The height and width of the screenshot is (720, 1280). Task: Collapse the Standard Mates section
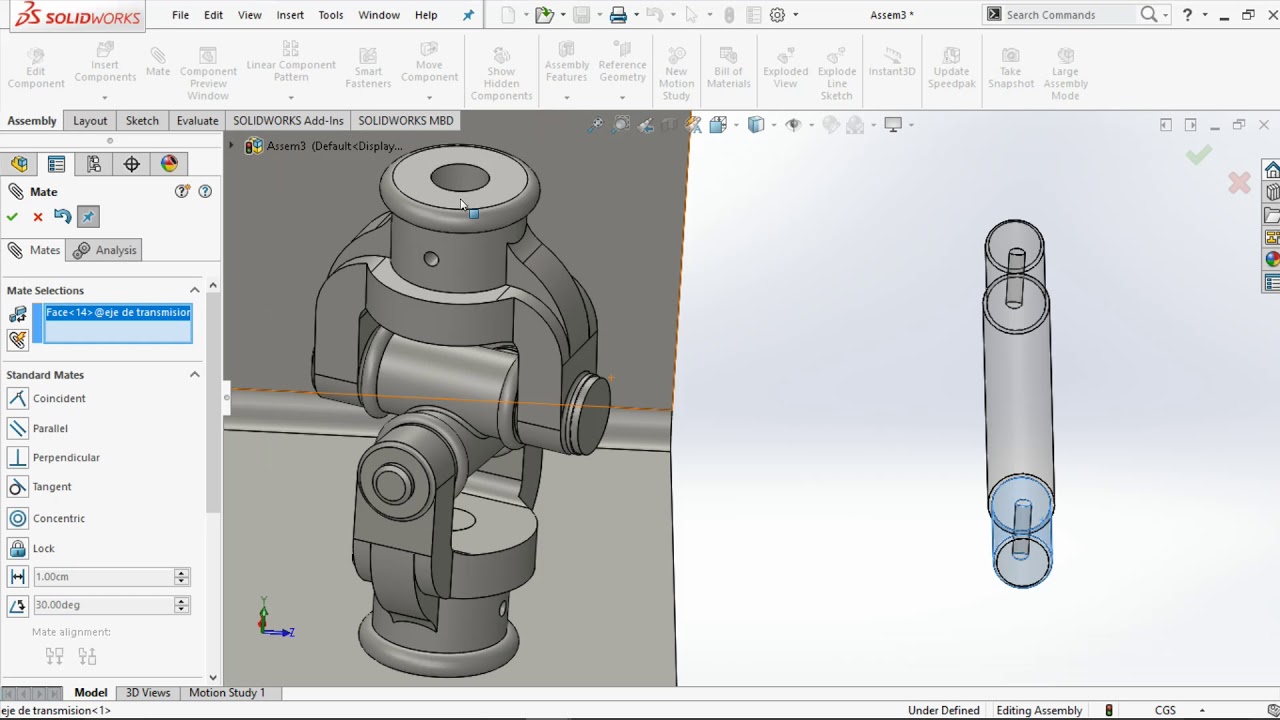pos(195,374)
